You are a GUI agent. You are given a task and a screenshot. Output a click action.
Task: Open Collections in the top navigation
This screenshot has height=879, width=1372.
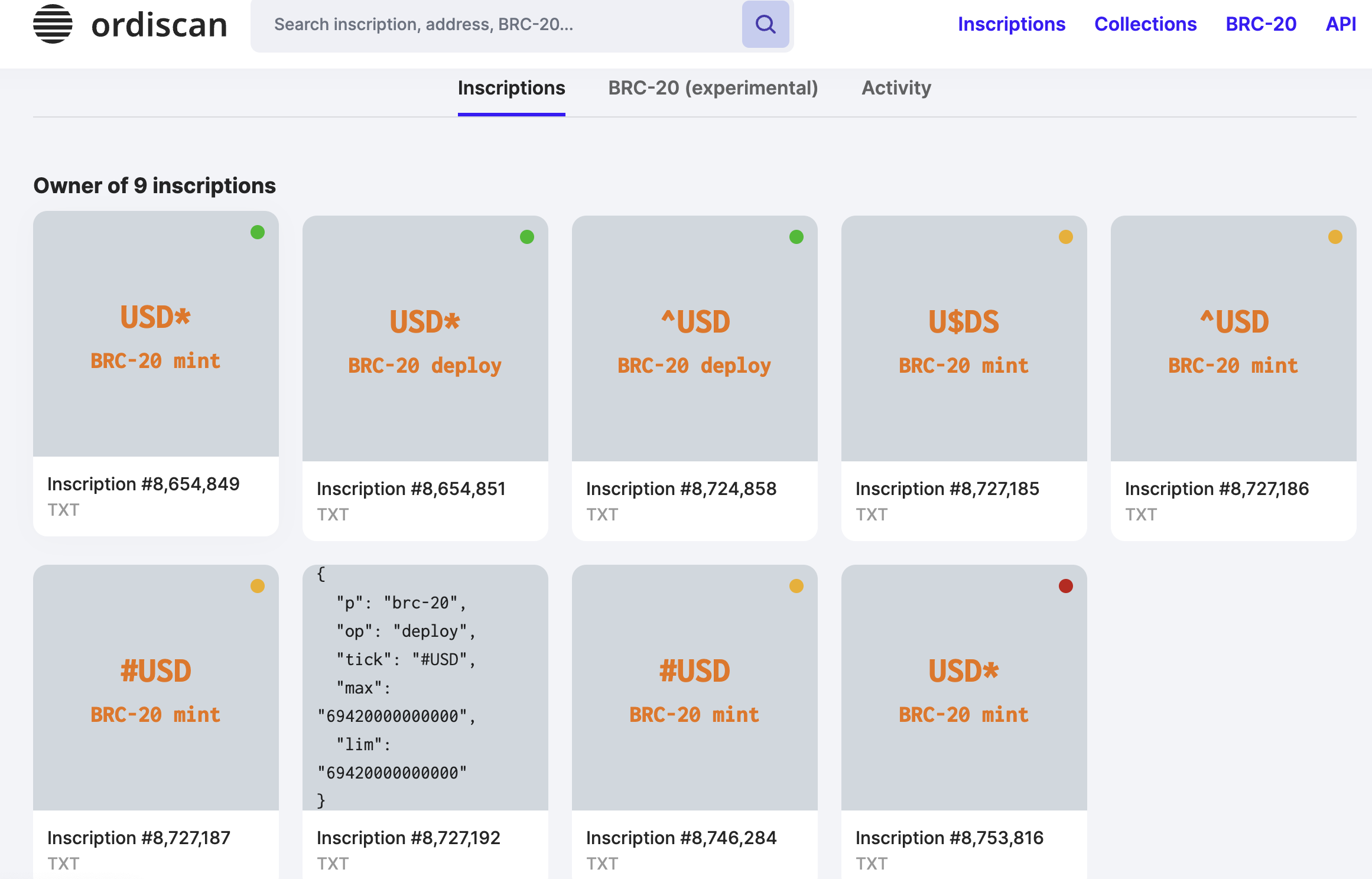click(1145, 24)
